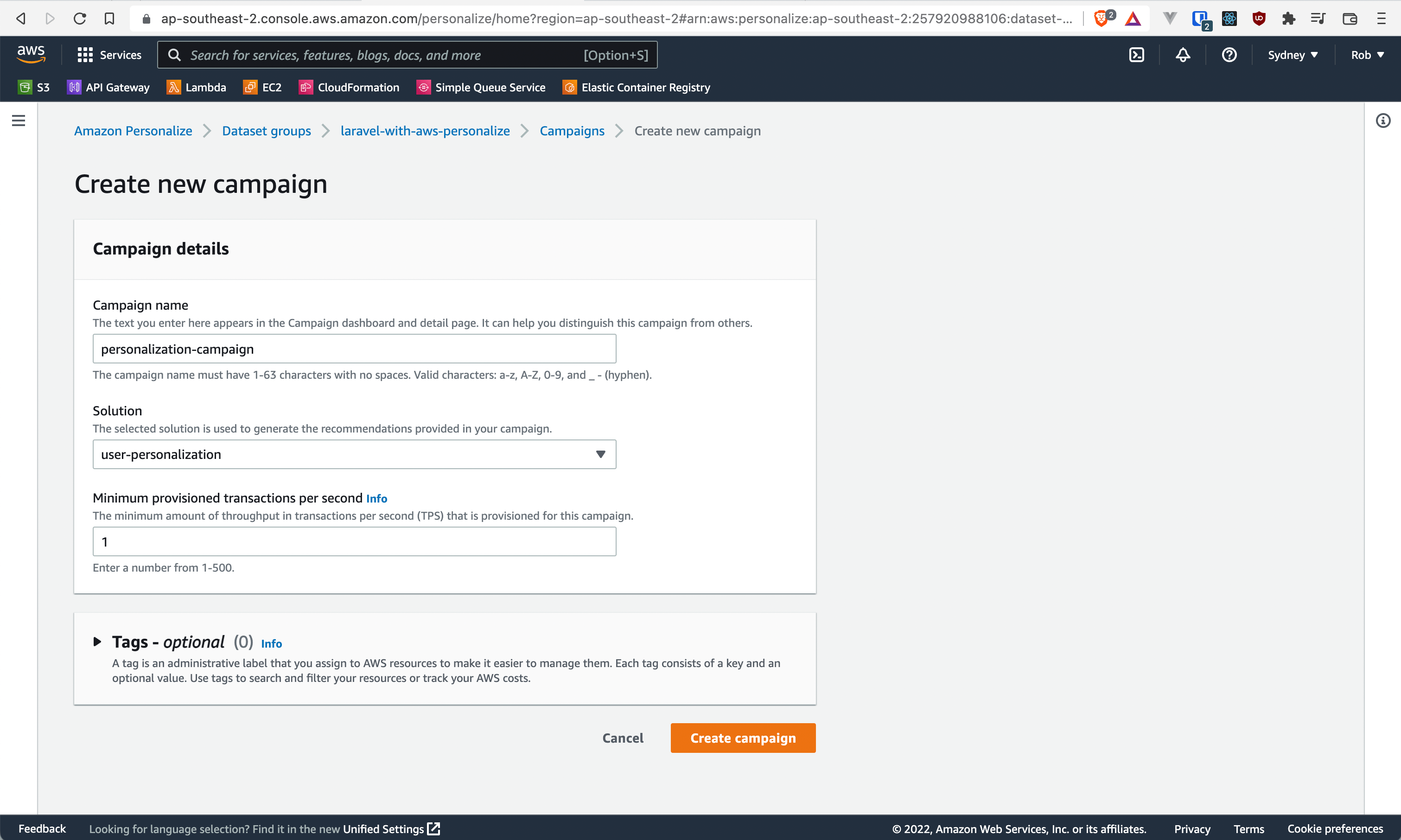Open the Rob account menu
Image resolution: width=1401 pixels, height=840 pixels.
pos(1367,54)
